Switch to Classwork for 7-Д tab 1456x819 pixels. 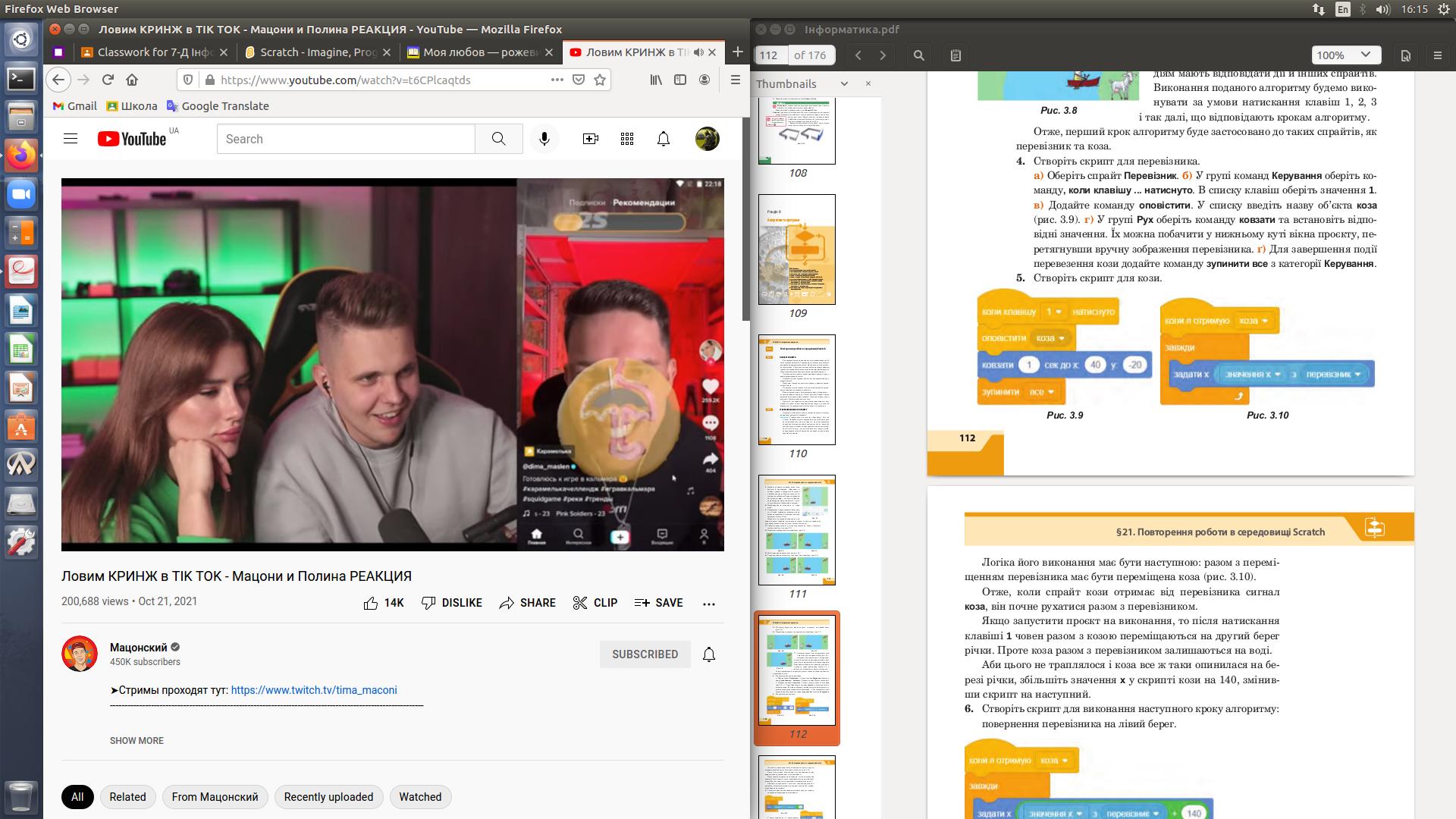click(152, 52)
